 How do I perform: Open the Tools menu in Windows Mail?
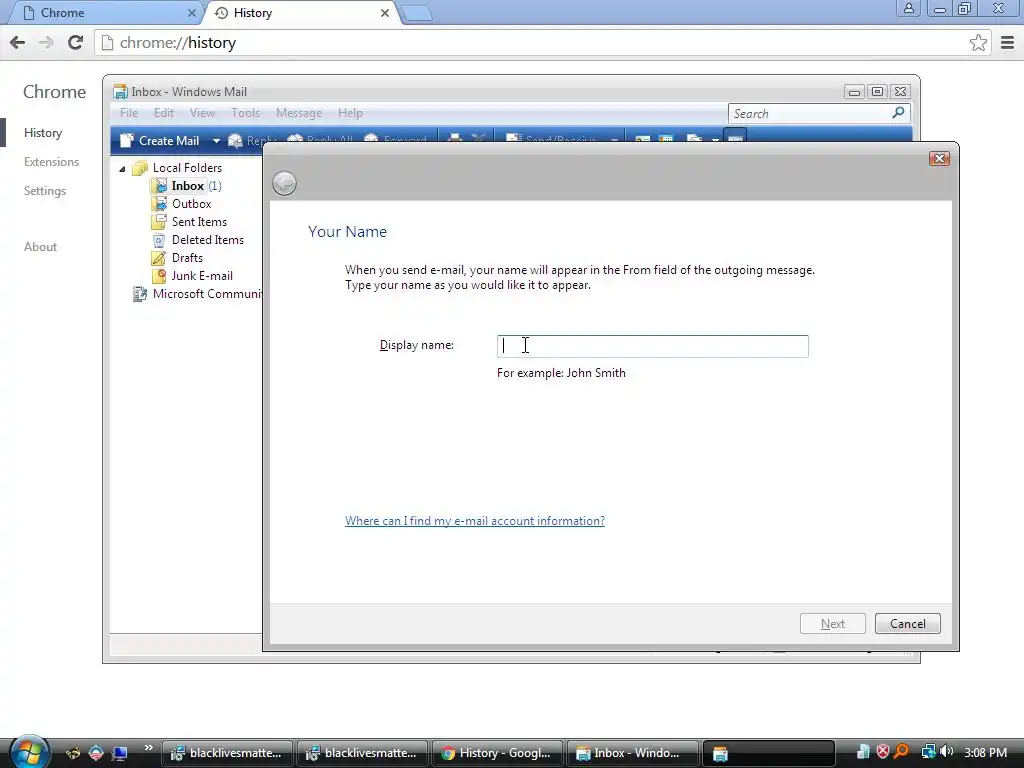[246, 113]
